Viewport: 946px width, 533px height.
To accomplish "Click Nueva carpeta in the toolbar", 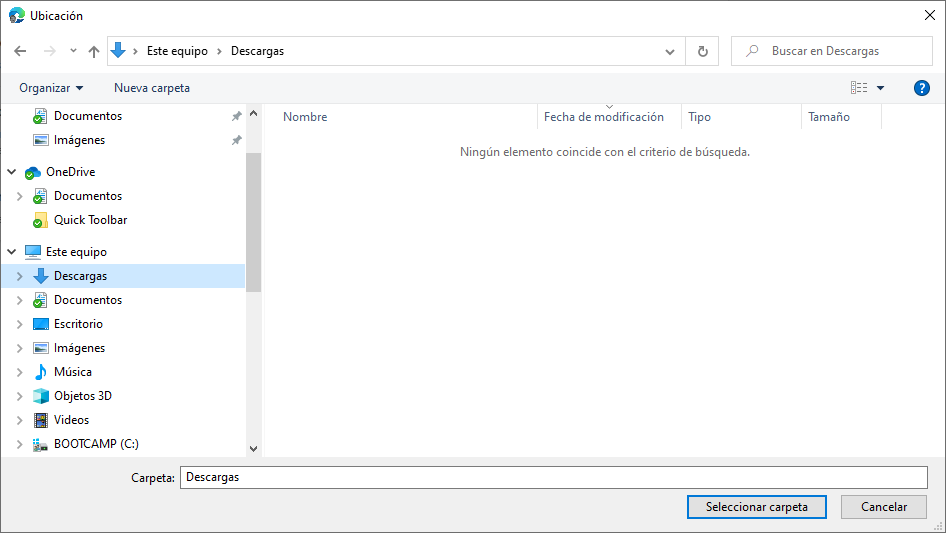I will click(x=152, y=88).
